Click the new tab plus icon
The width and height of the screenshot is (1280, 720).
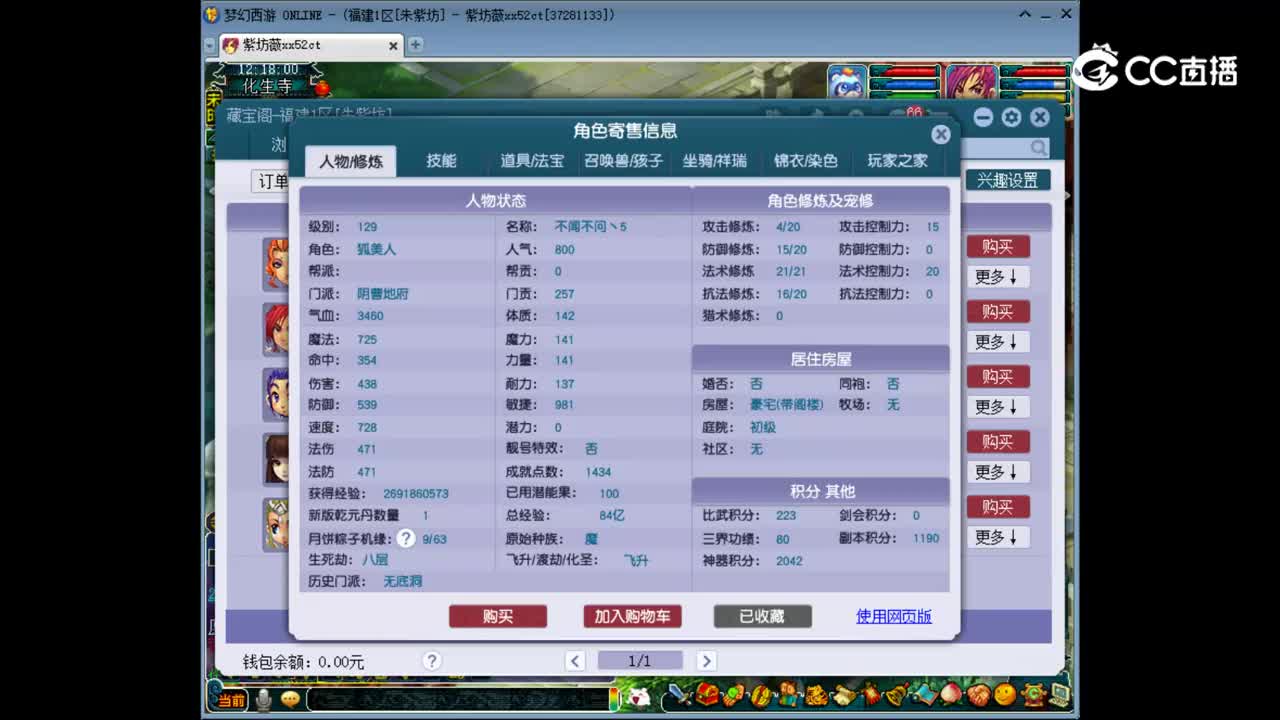(x=415, y=45)
